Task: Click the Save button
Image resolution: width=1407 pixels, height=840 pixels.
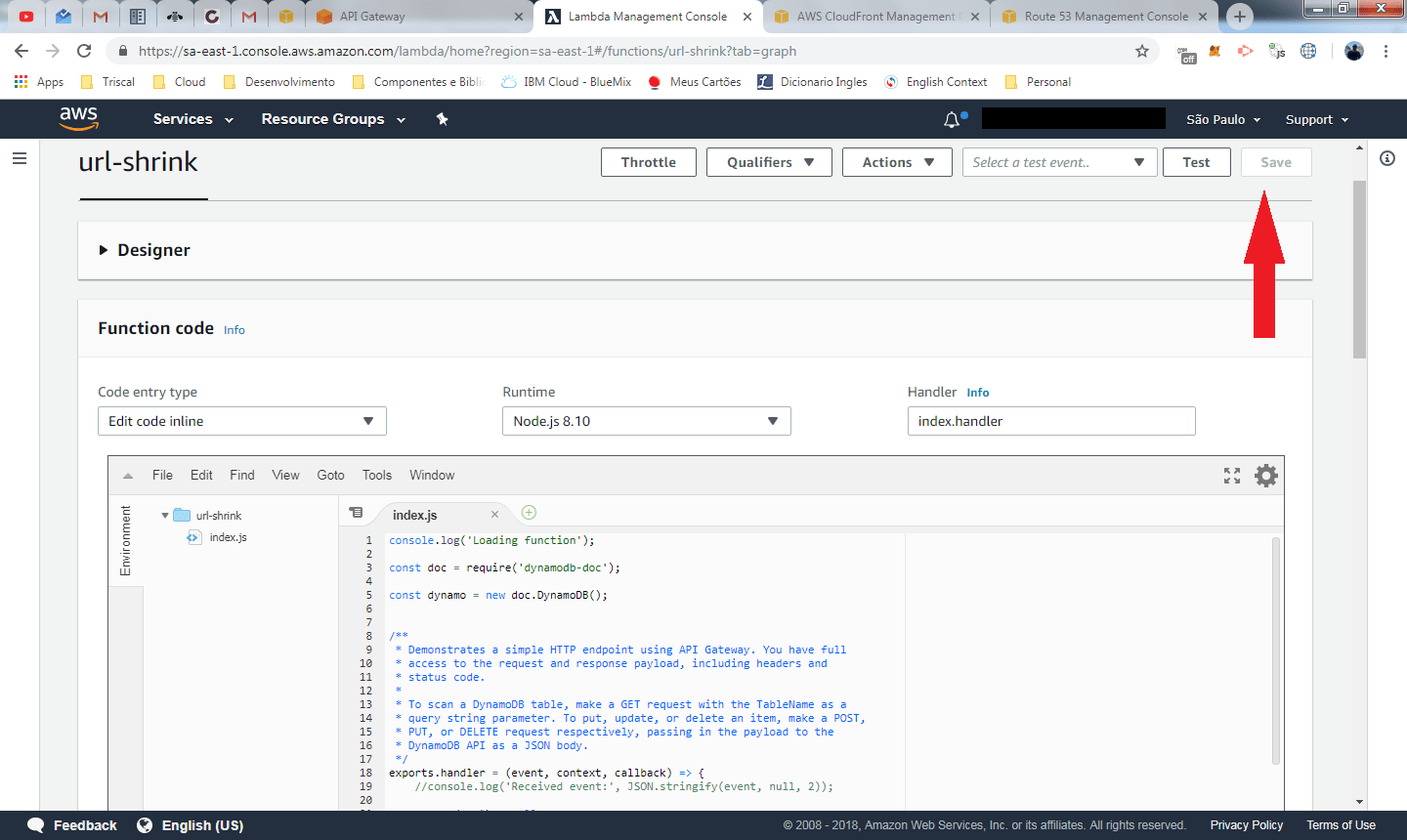Action: coord(1276,162)
